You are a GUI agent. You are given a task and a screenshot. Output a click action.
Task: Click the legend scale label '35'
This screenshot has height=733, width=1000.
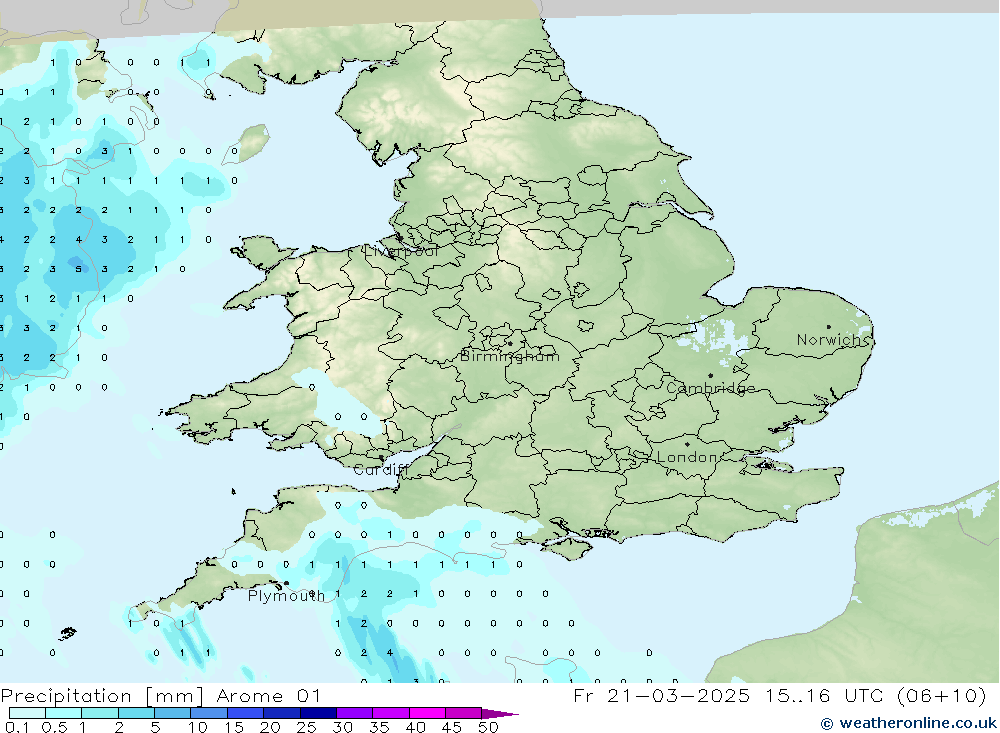point(379,727)
